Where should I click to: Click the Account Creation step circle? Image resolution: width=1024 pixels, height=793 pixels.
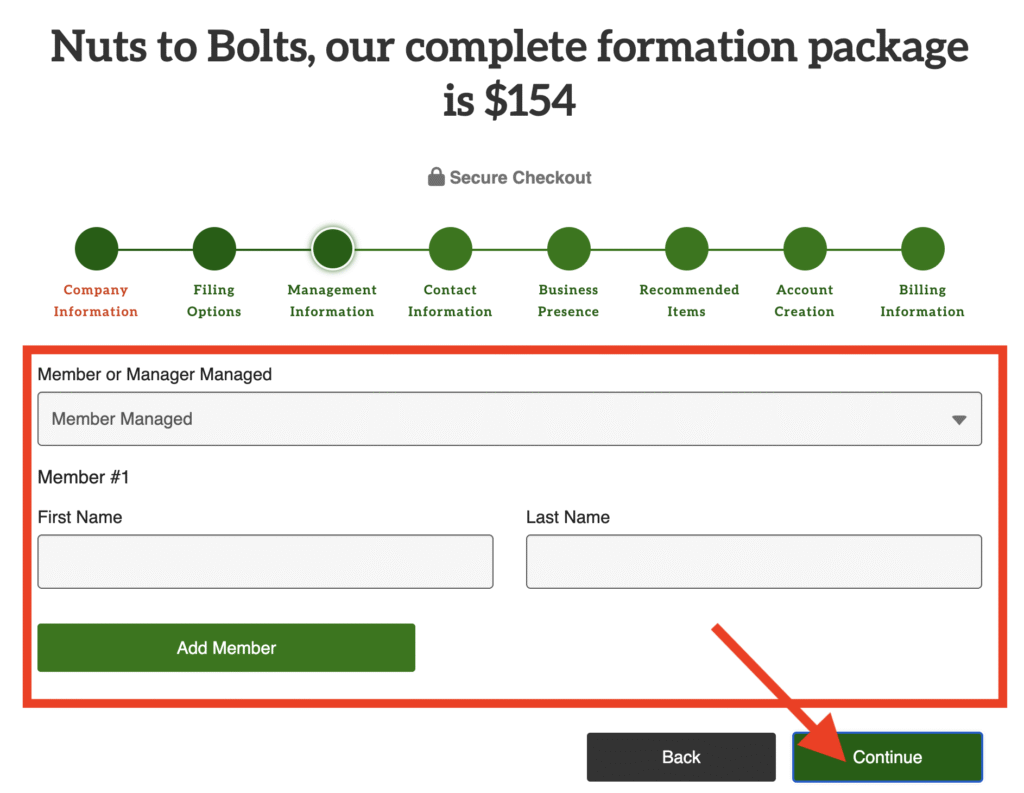tap(805, 249)
